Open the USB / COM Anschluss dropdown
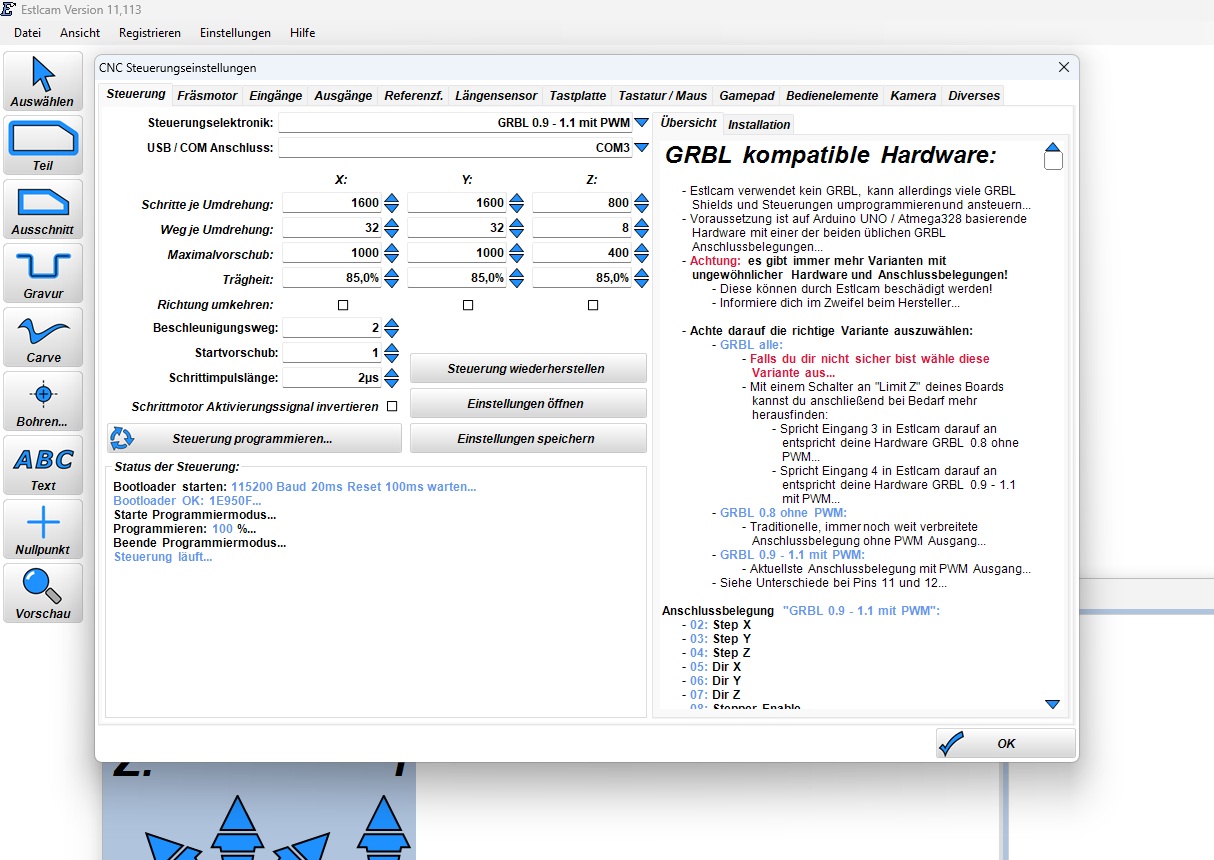This screenshot has width=1214, height=860. tap(641, 148)
